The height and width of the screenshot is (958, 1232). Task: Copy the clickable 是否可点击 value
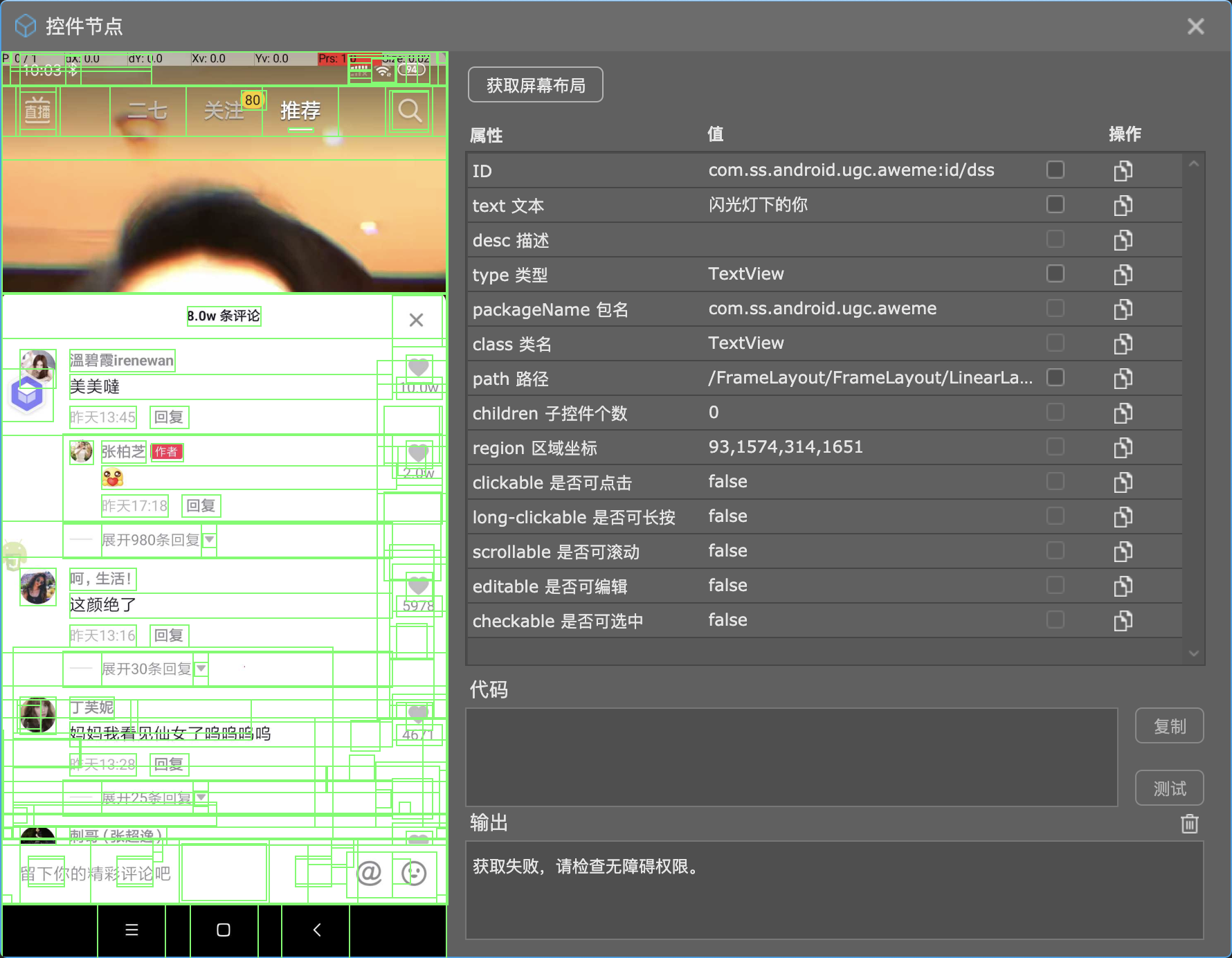tap(1123, 482)
